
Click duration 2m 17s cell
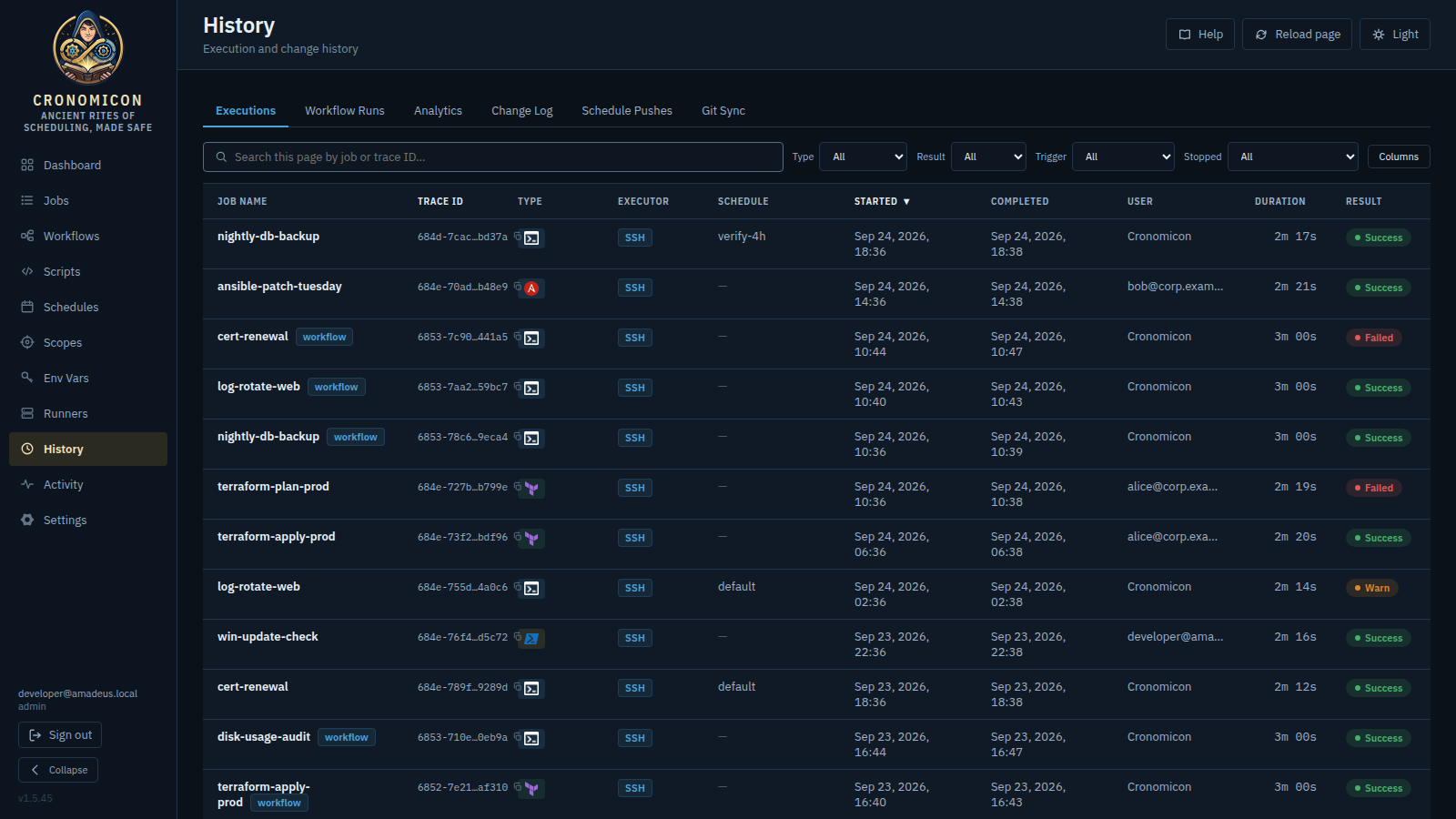(1295, 237)
